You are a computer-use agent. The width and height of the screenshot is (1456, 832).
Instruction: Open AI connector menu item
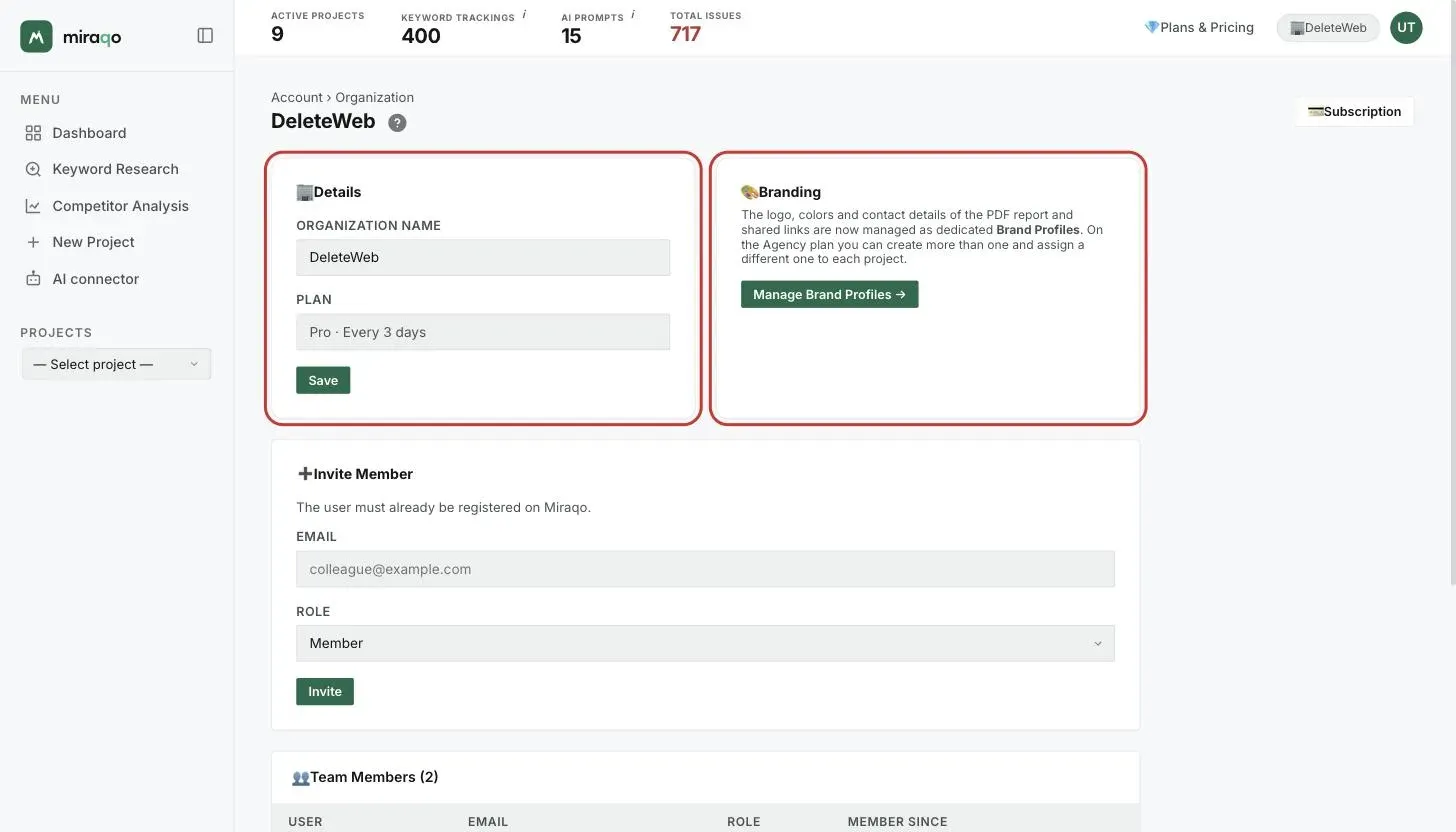pos(95,279)
